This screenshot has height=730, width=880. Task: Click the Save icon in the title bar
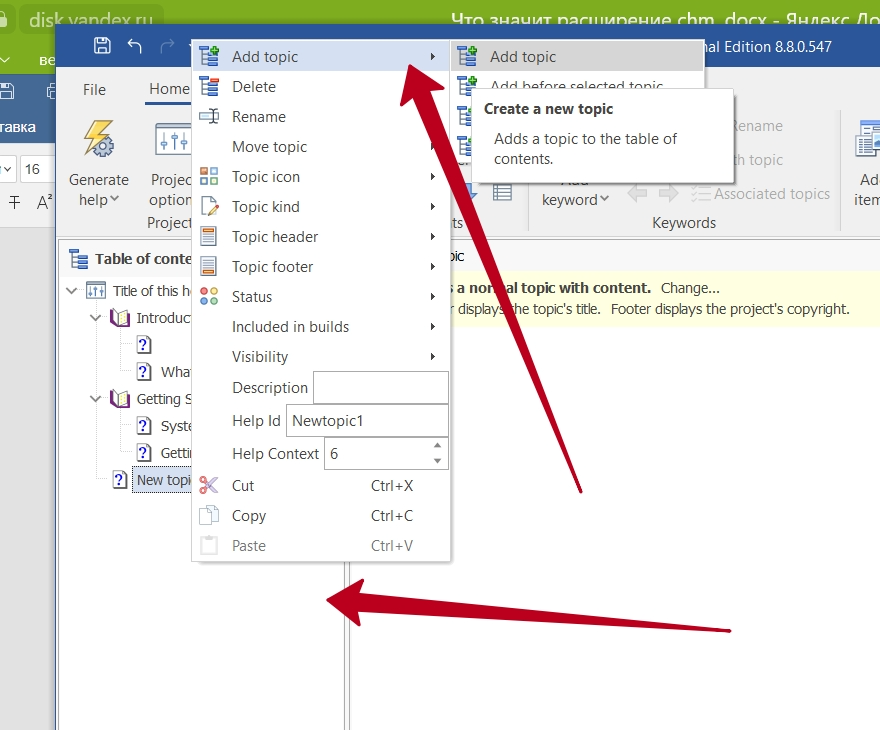(x=102, y=45)
